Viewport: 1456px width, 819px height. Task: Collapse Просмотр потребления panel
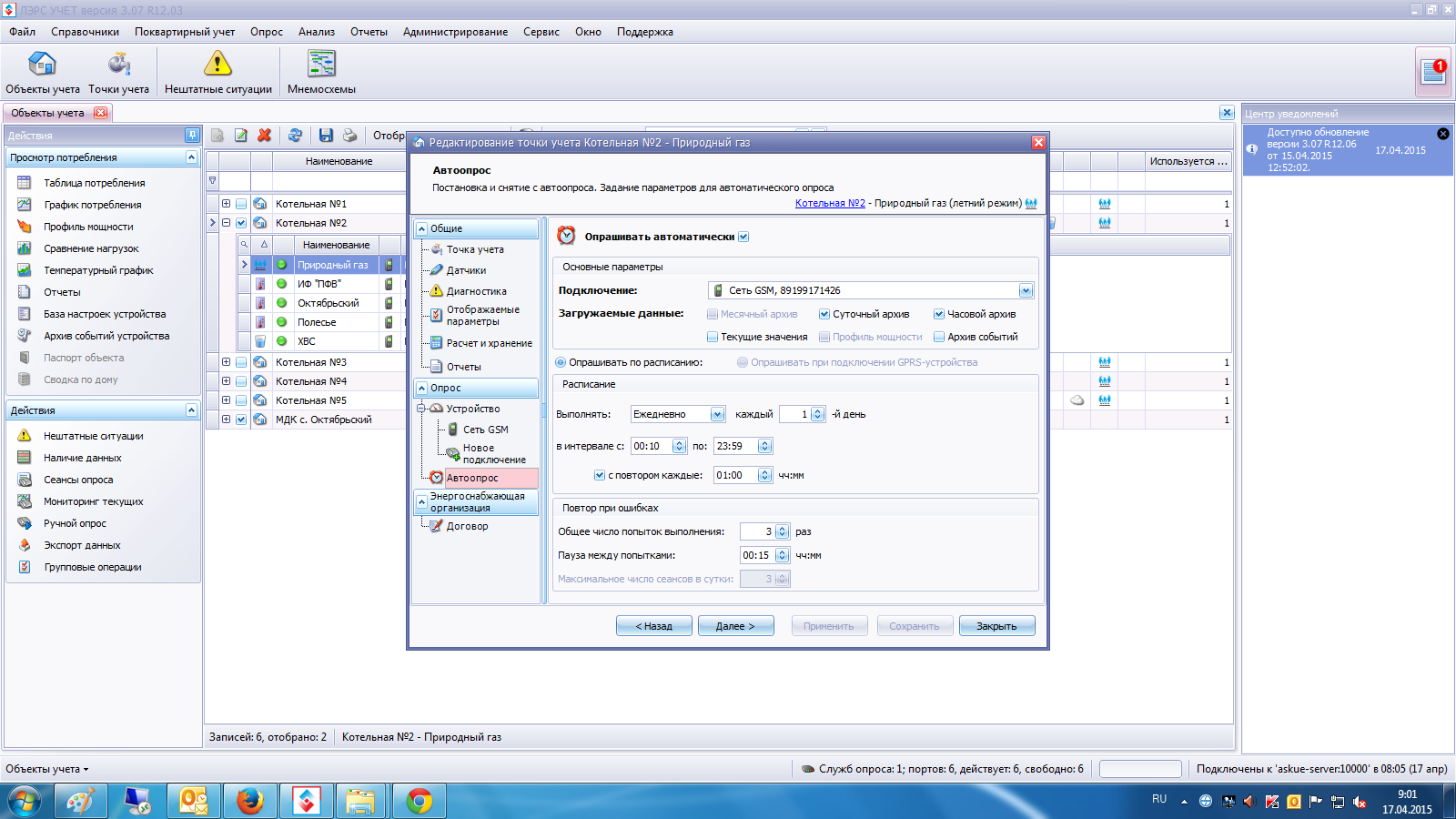(191, 157)
